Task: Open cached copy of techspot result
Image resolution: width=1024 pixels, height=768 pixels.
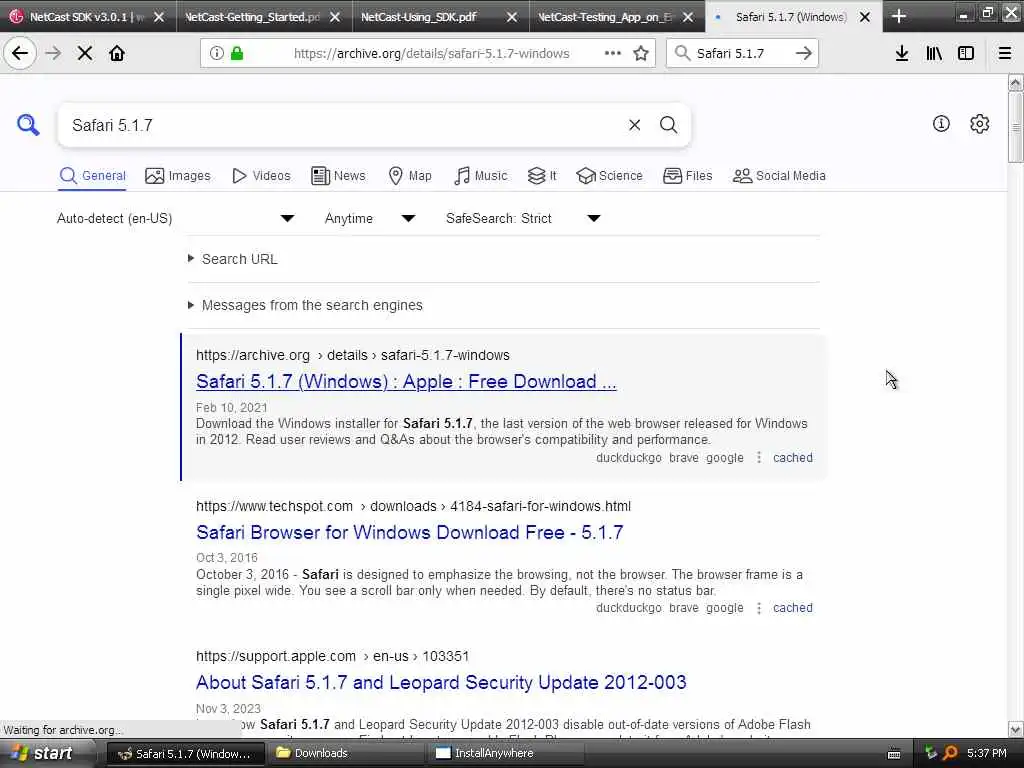Action: point(793,608)
